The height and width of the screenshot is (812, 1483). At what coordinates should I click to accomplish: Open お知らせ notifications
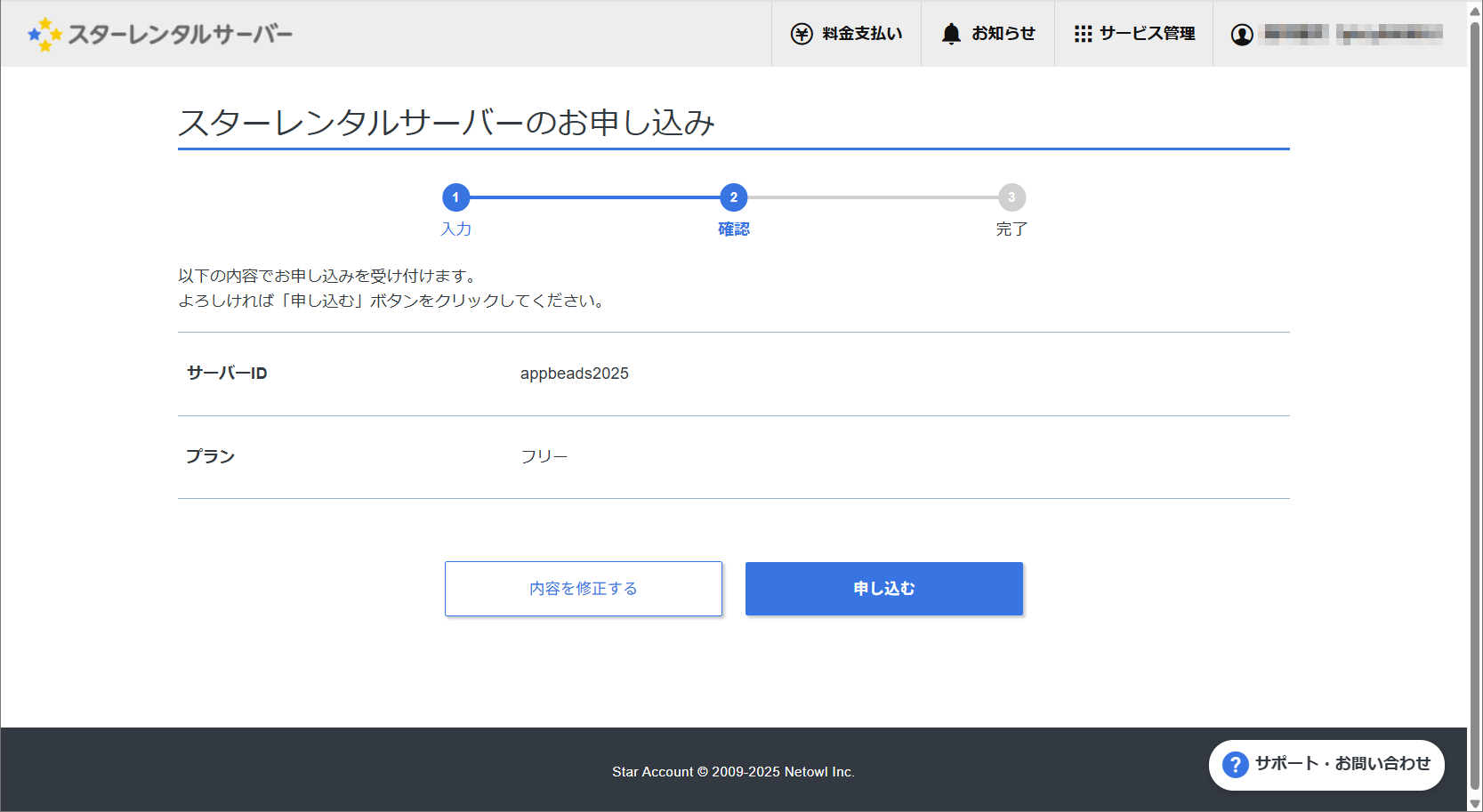tap(987, 34)
